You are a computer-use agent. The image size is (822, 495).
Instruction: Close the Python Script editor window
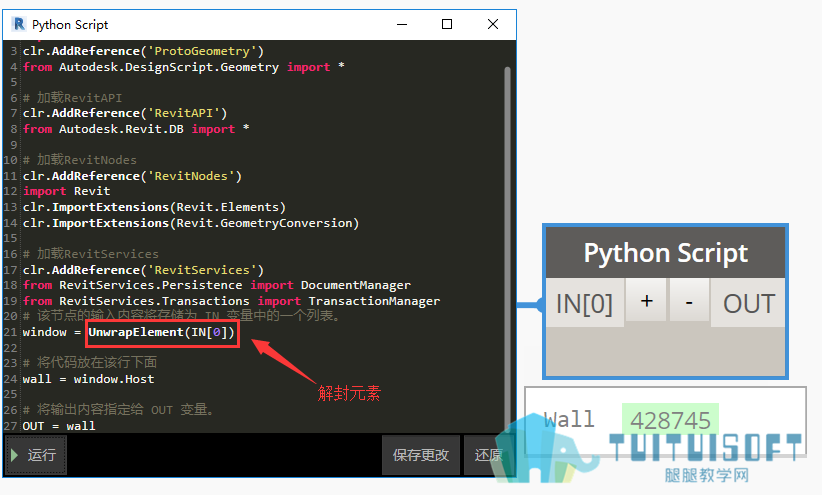coord(493,24)
